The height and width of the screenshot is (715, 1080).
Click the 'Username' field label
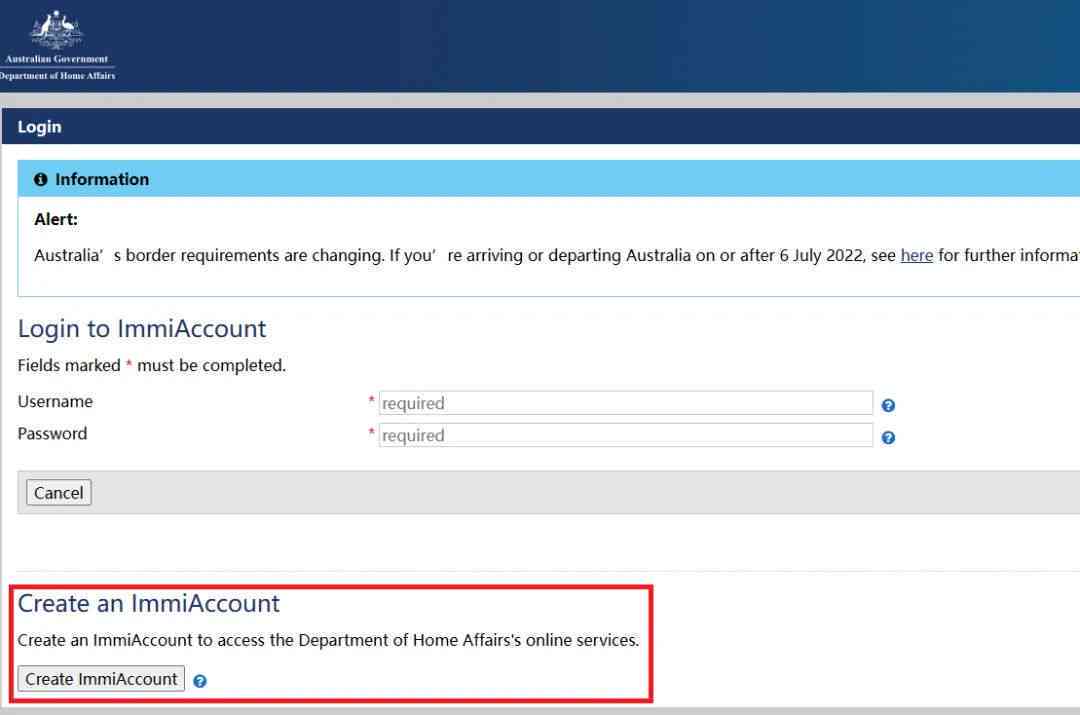pos(55,402)
